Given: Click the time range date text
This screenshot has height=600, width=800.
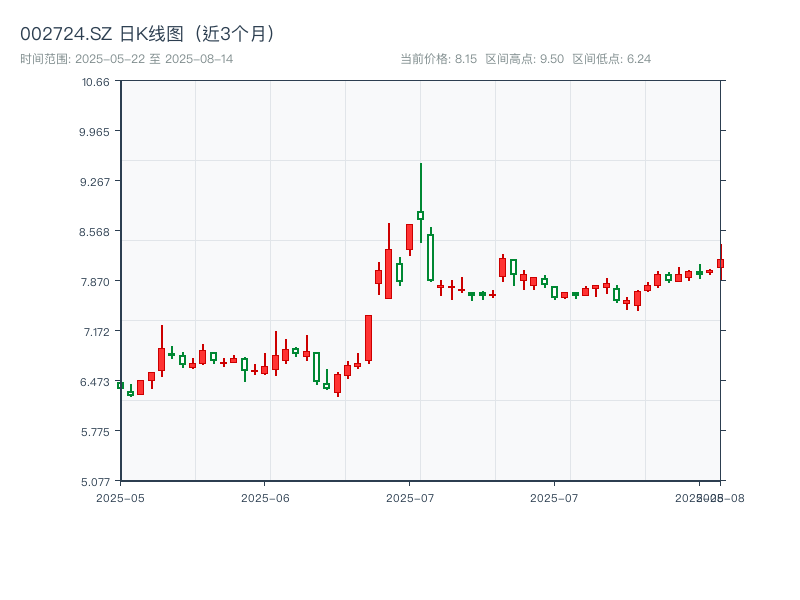Looking at the screenshot, I should coord(127,59).
